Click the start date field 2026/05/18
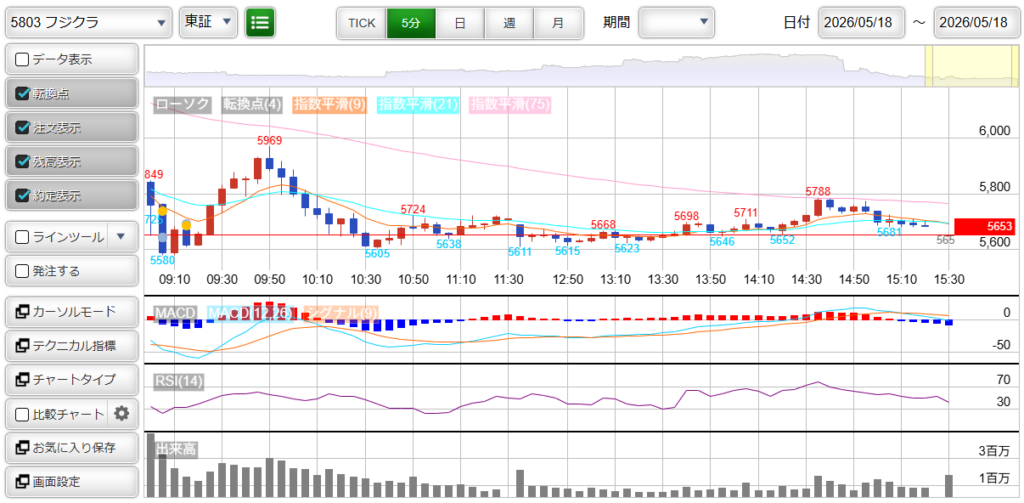The height and width of the screenshot is (503, 1024). 861,22
